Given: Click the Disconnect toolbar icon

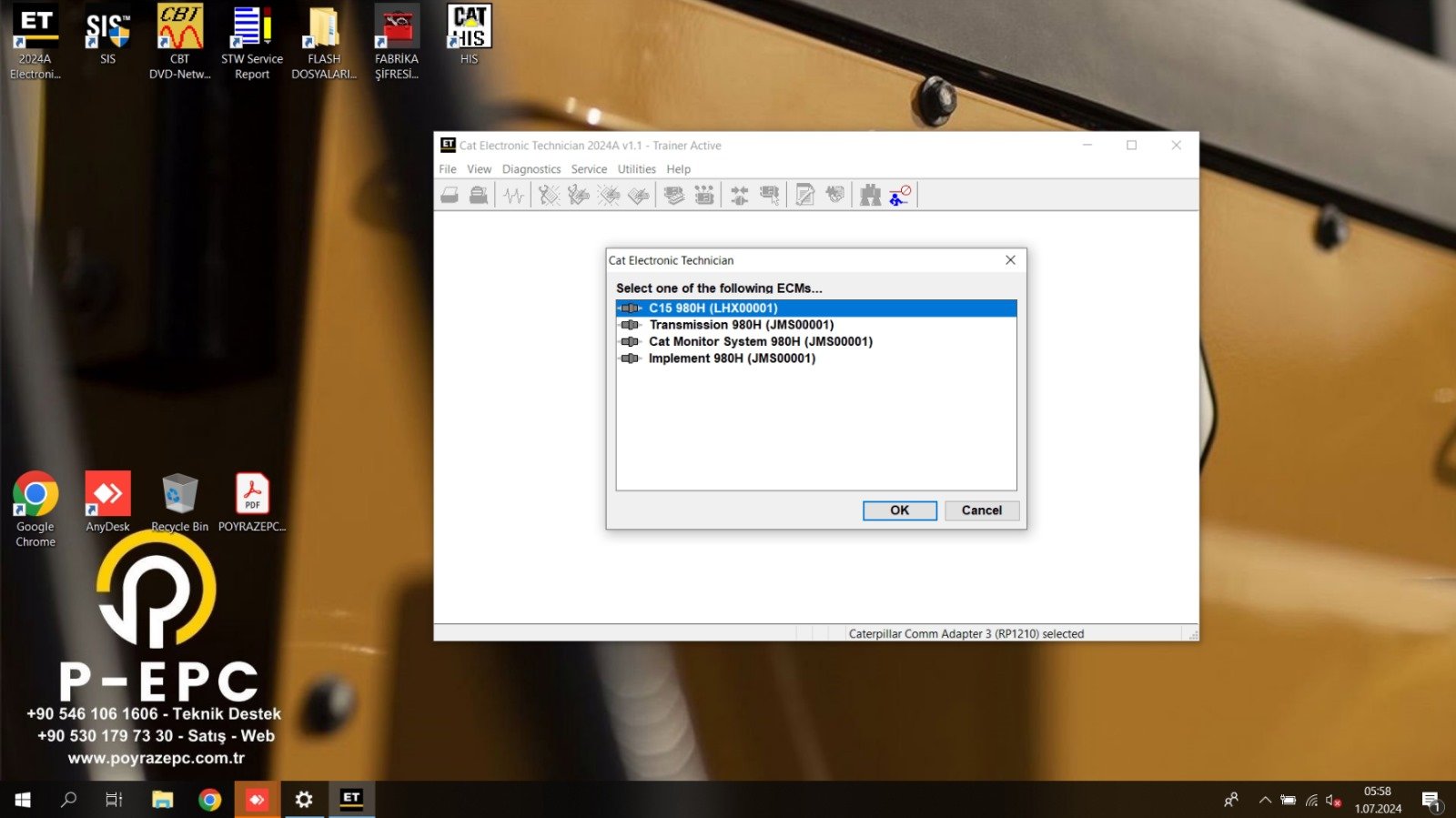Looking at the screenshot, I should 900,195.
